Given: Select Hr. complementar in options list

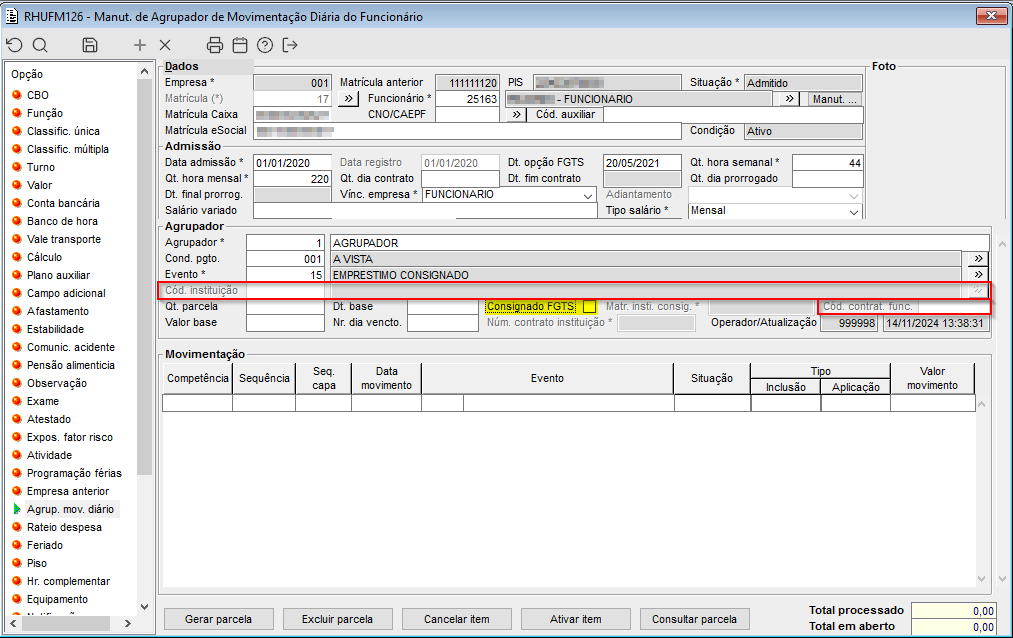Looking at the screenshot, I should click(68, 581).
